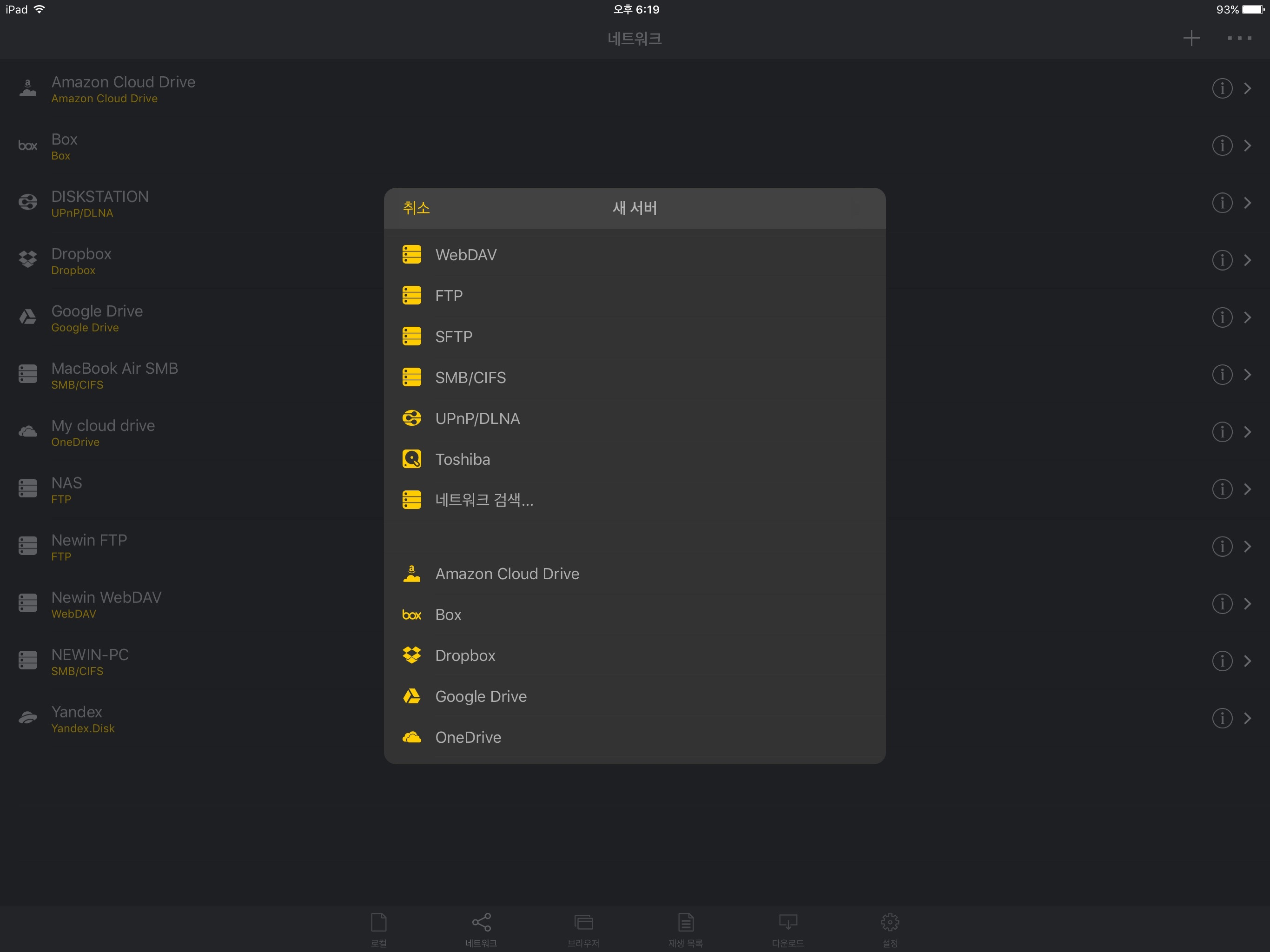1270x952 pixels.
Task: Expand the Dropbox row chevron
Action: coord(1248,260)
